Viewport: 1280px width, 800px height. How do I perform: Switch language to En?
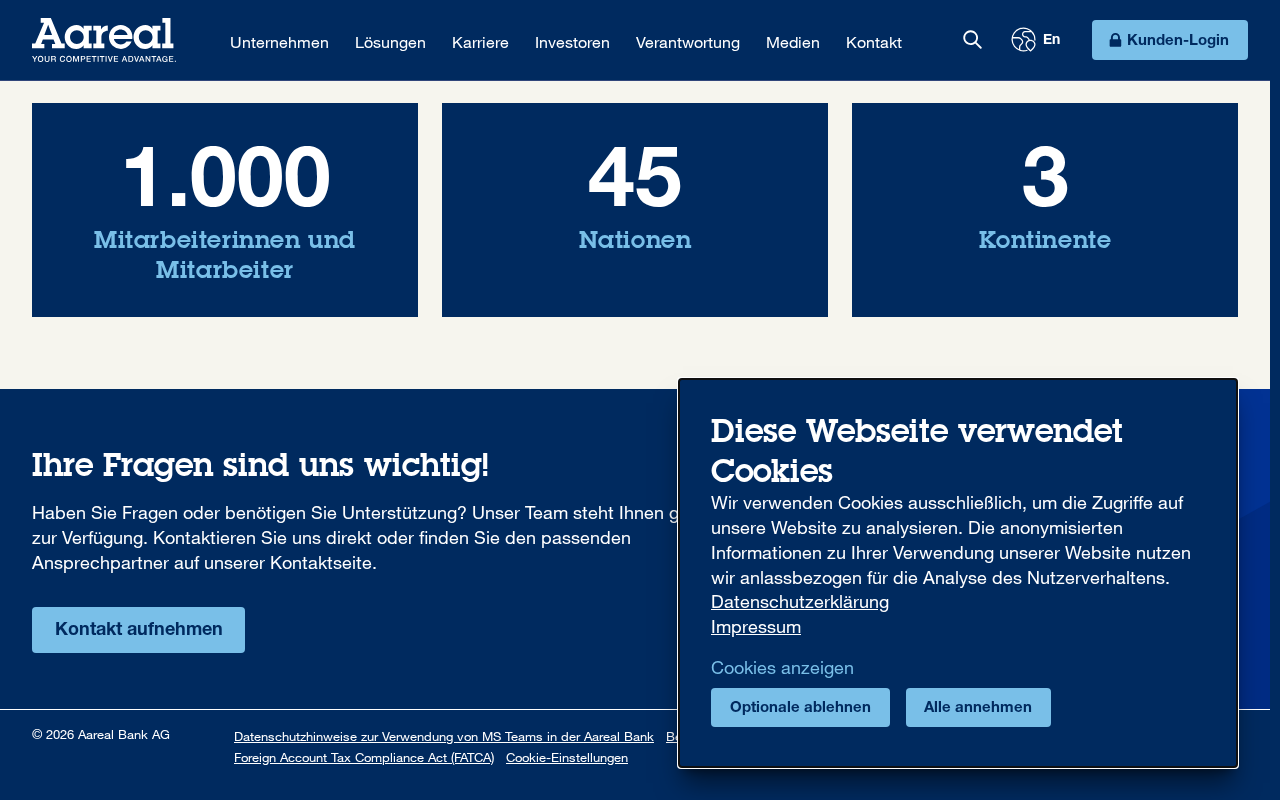point(1051,39)
